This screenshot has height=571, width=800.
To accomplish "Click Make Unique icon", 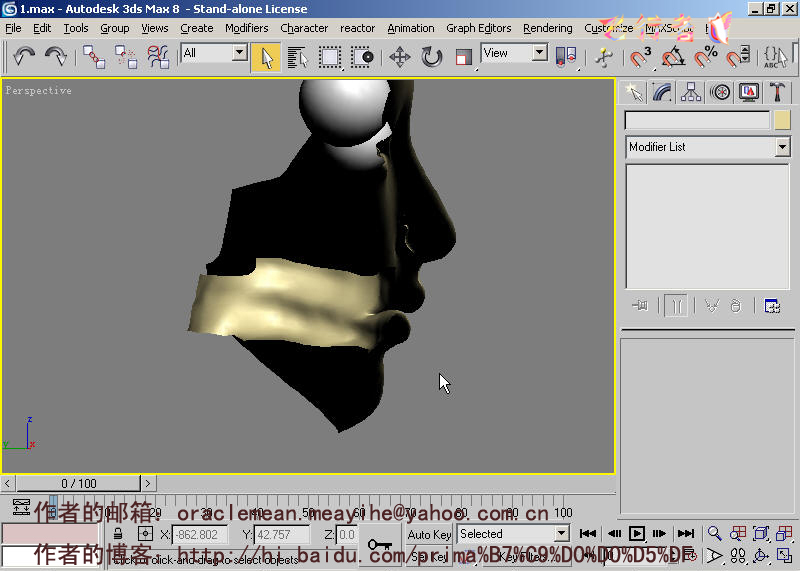I will point(711,306).
